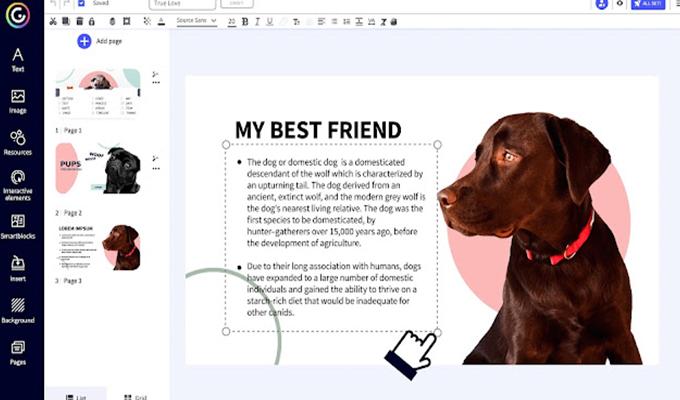The image size is (680, 400).
Task: Select the Page 3 thumbnail
Action: 98,247
